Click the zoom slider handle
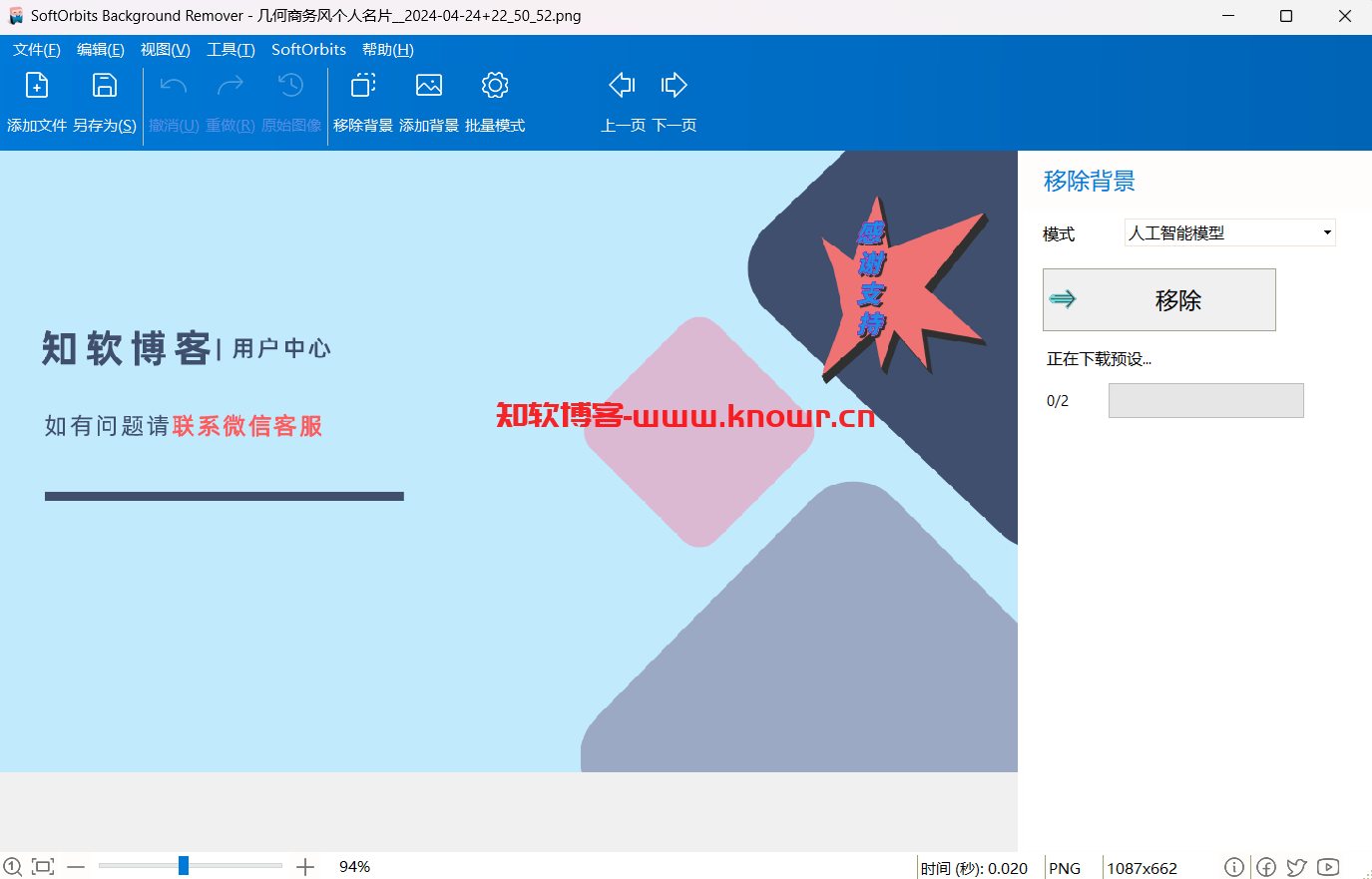 pyautogui.click(x=184, y=866)
